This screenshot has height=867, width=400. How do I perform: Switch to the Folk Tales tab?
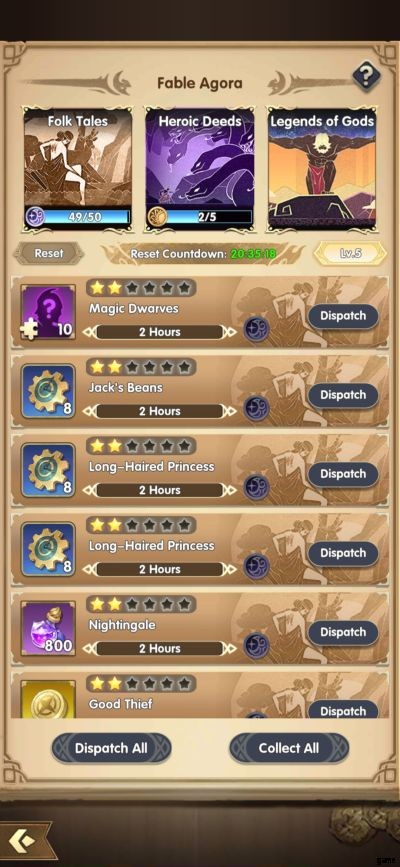pos(77,169)
